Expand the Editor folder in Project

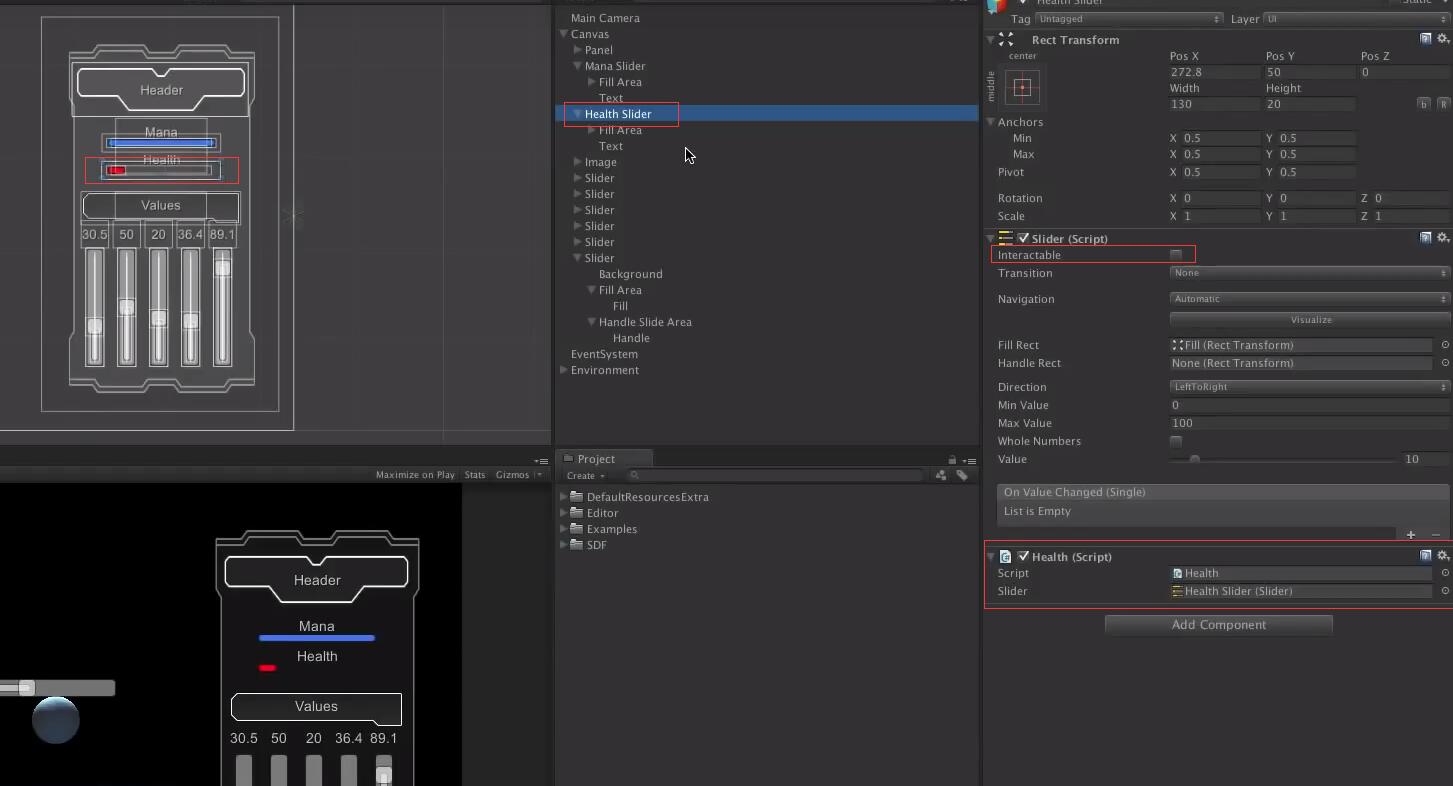pos(564,513)
